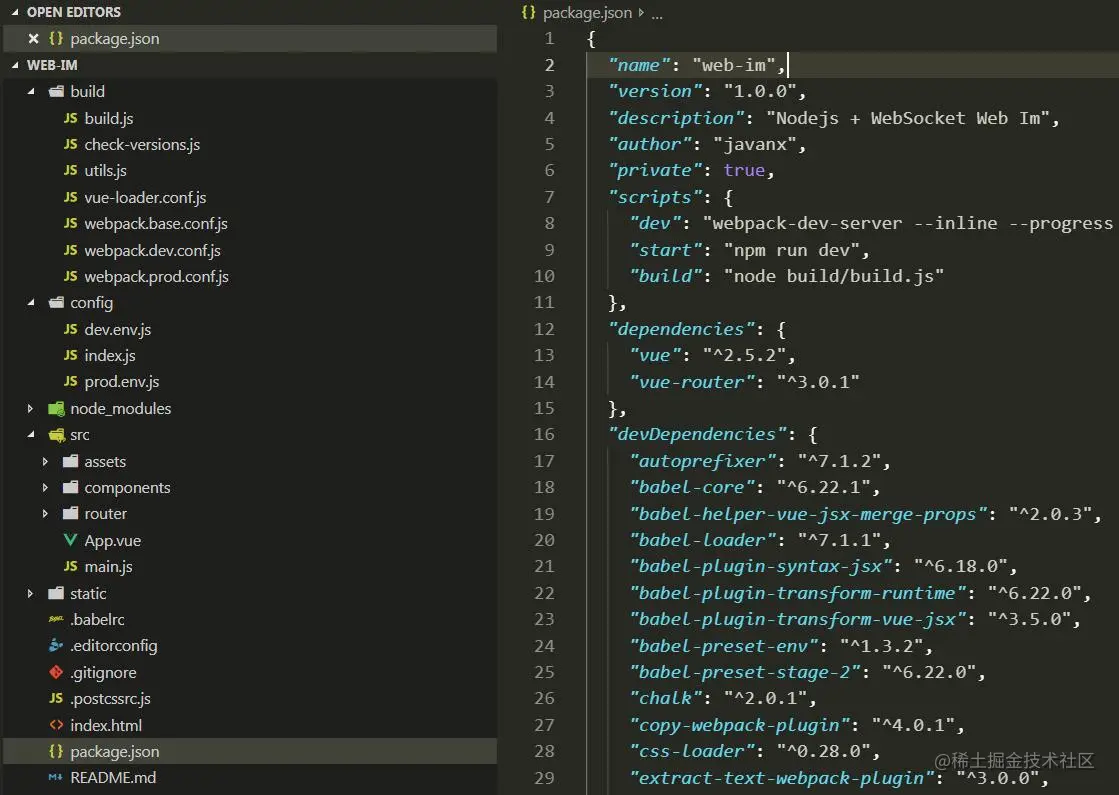The height and width of the screenshot is (795, 1119).
Task: Click the router folder icon
Action: (x=70, y=514)
